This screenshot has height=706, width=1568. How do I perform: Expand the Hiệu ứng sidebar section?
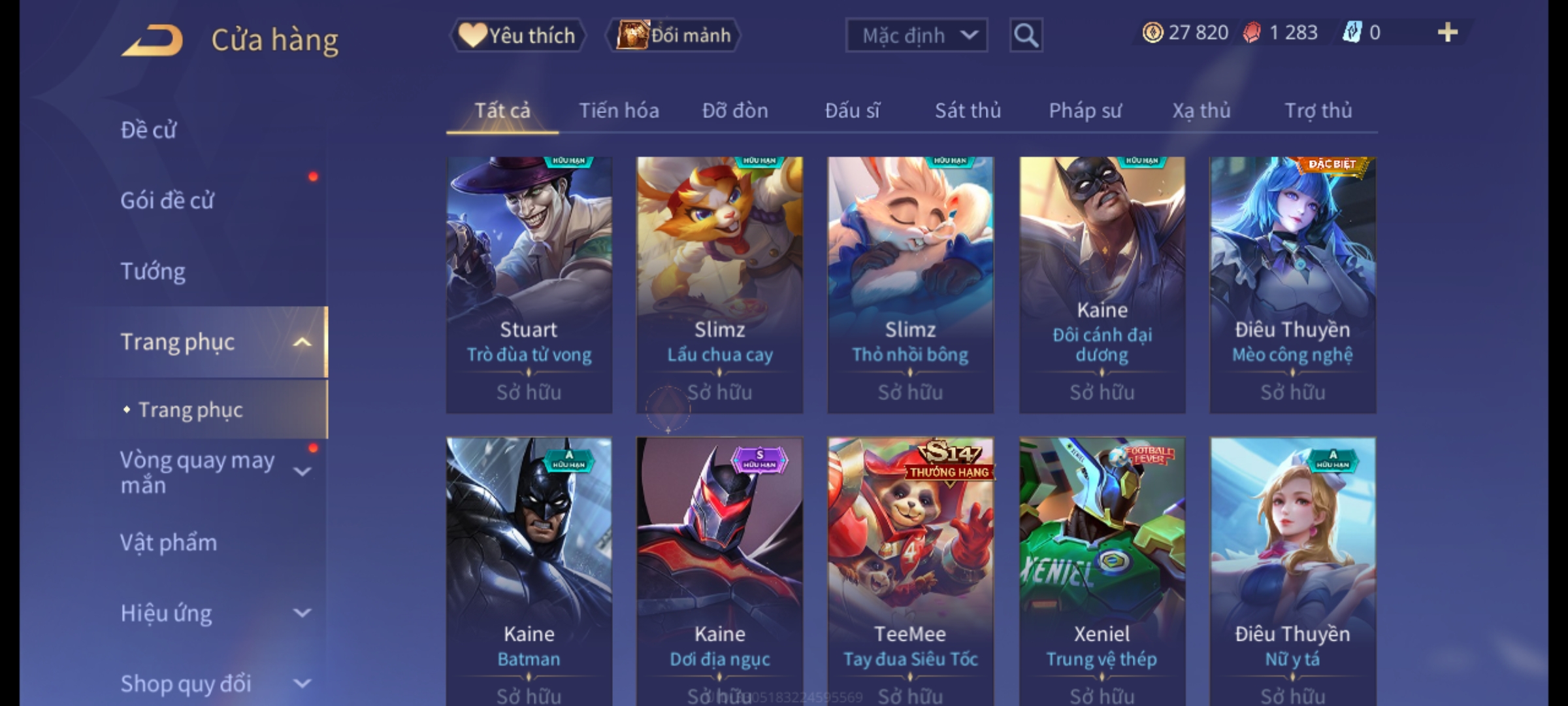pos(302,613)
